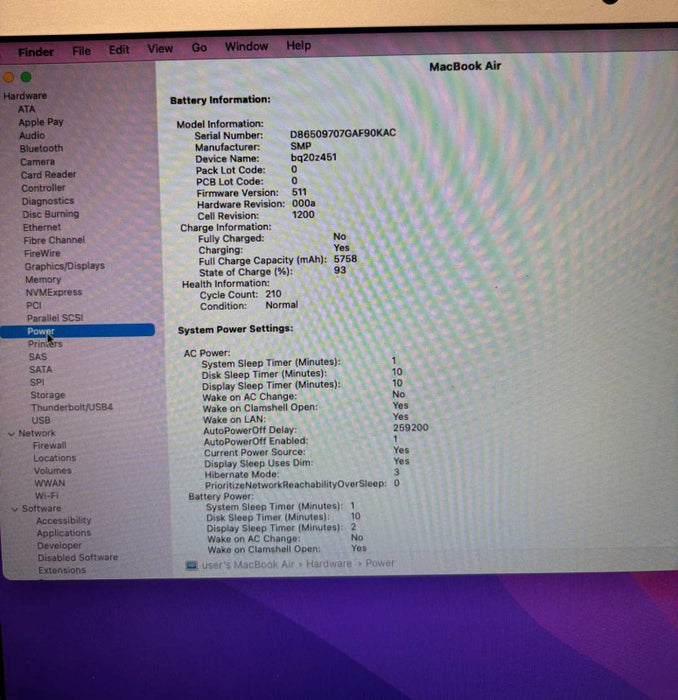Select WWAN under Network
Screen dimensions: 678x700
tap(50, 483)
